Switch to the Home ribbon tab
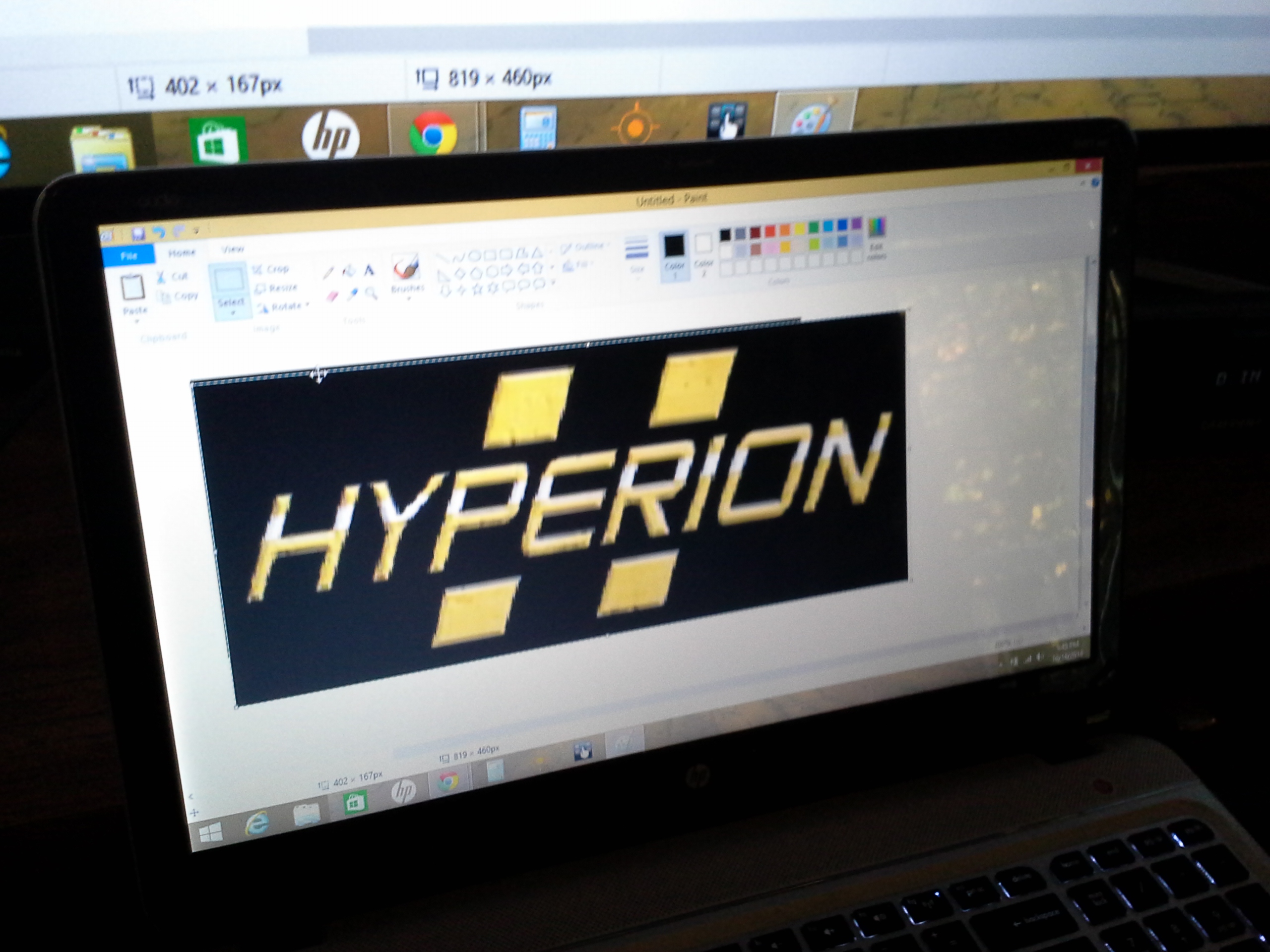 182,252
